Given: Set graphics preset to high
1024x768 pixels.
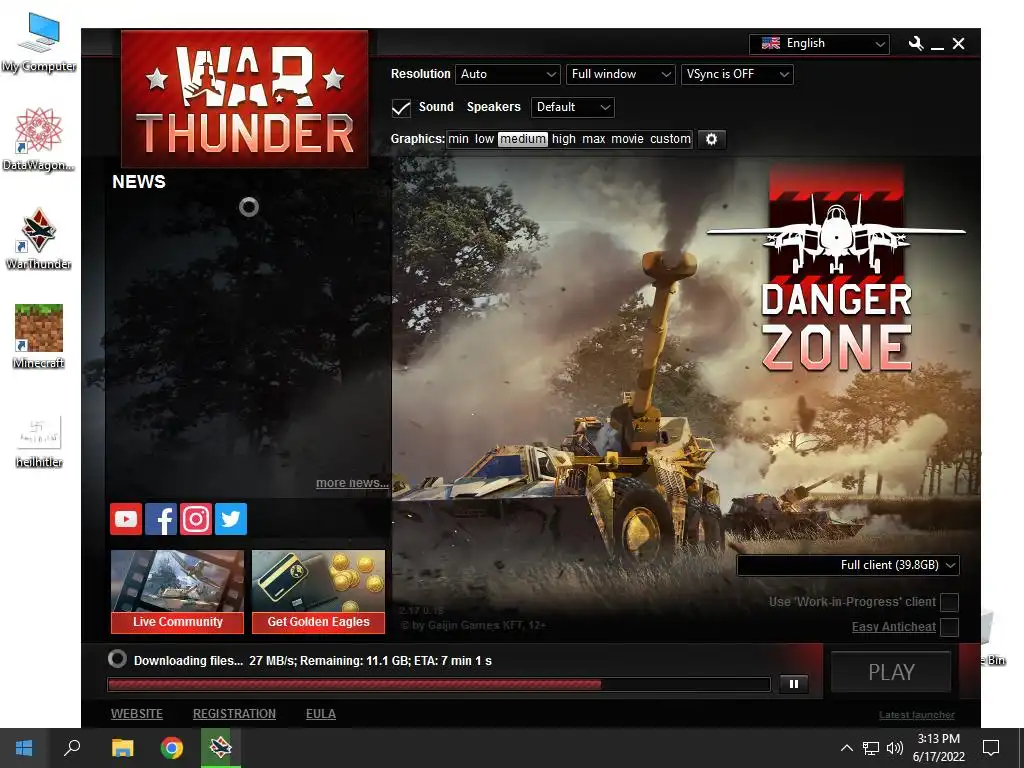Looking at the screenshot, I should click(x=564, y=139).
